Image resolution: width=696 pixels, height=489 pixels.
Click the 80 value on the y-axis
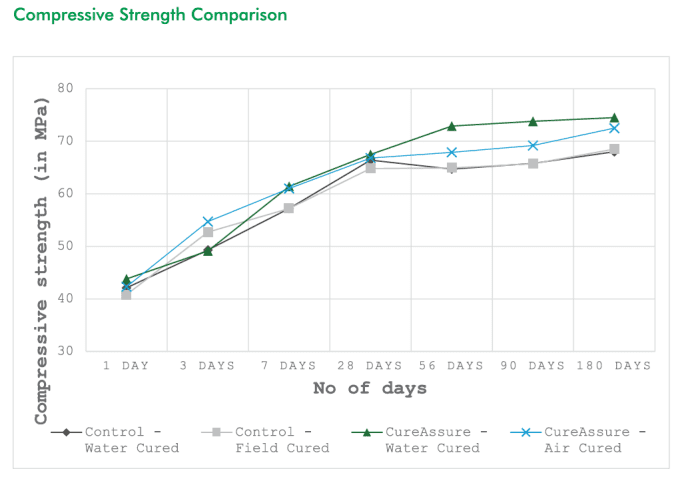click(66, 88)
